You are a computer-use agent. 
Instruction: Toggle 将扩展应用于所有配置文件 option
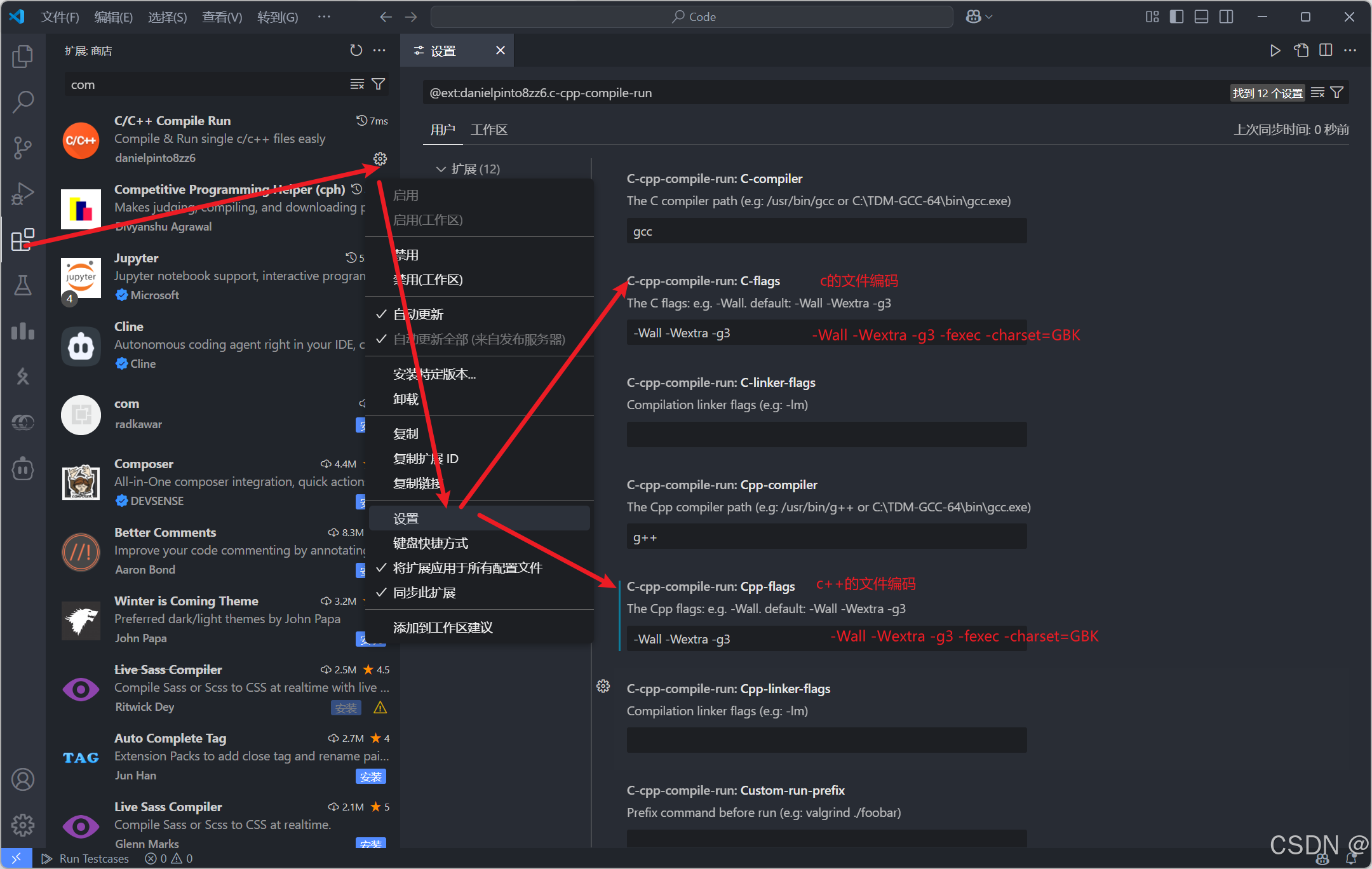467,568
